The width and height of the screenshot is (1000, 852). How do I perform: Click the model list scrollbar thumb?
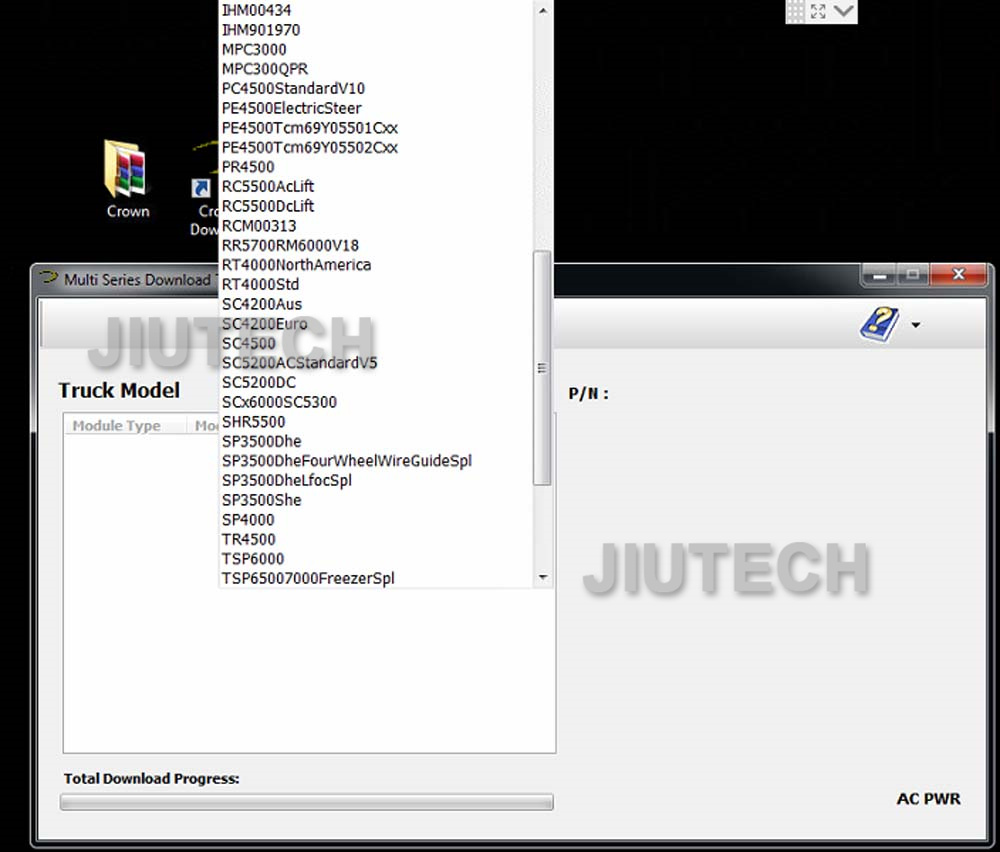542,367
